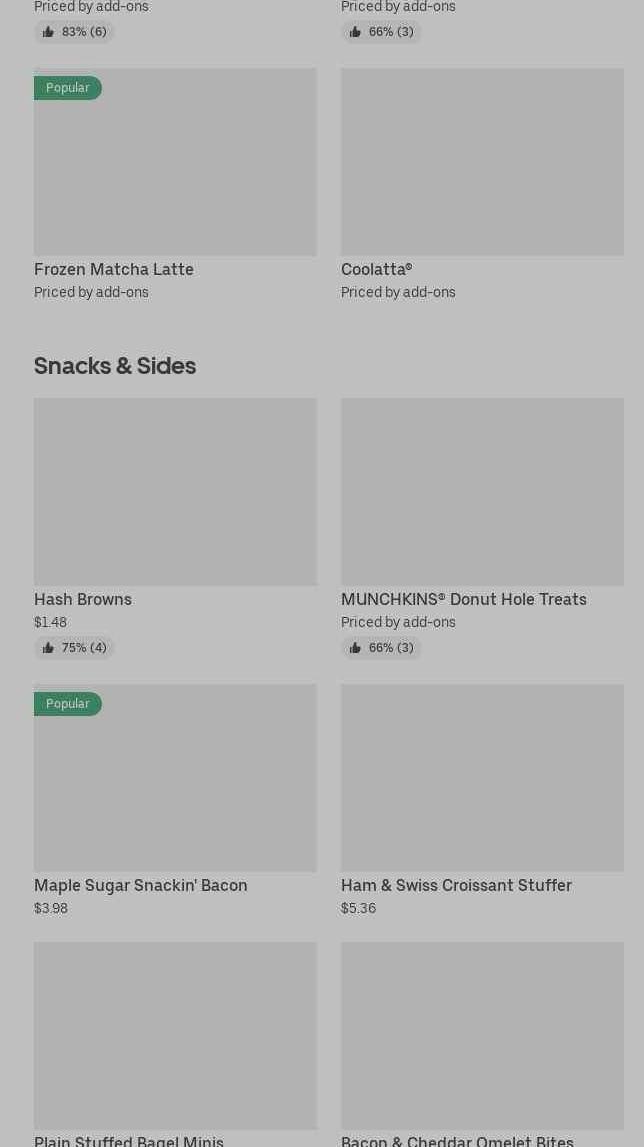Screen dimensions: 644x1147
Task: Click the Coolatta item name
Action: [x=376, y=269]
